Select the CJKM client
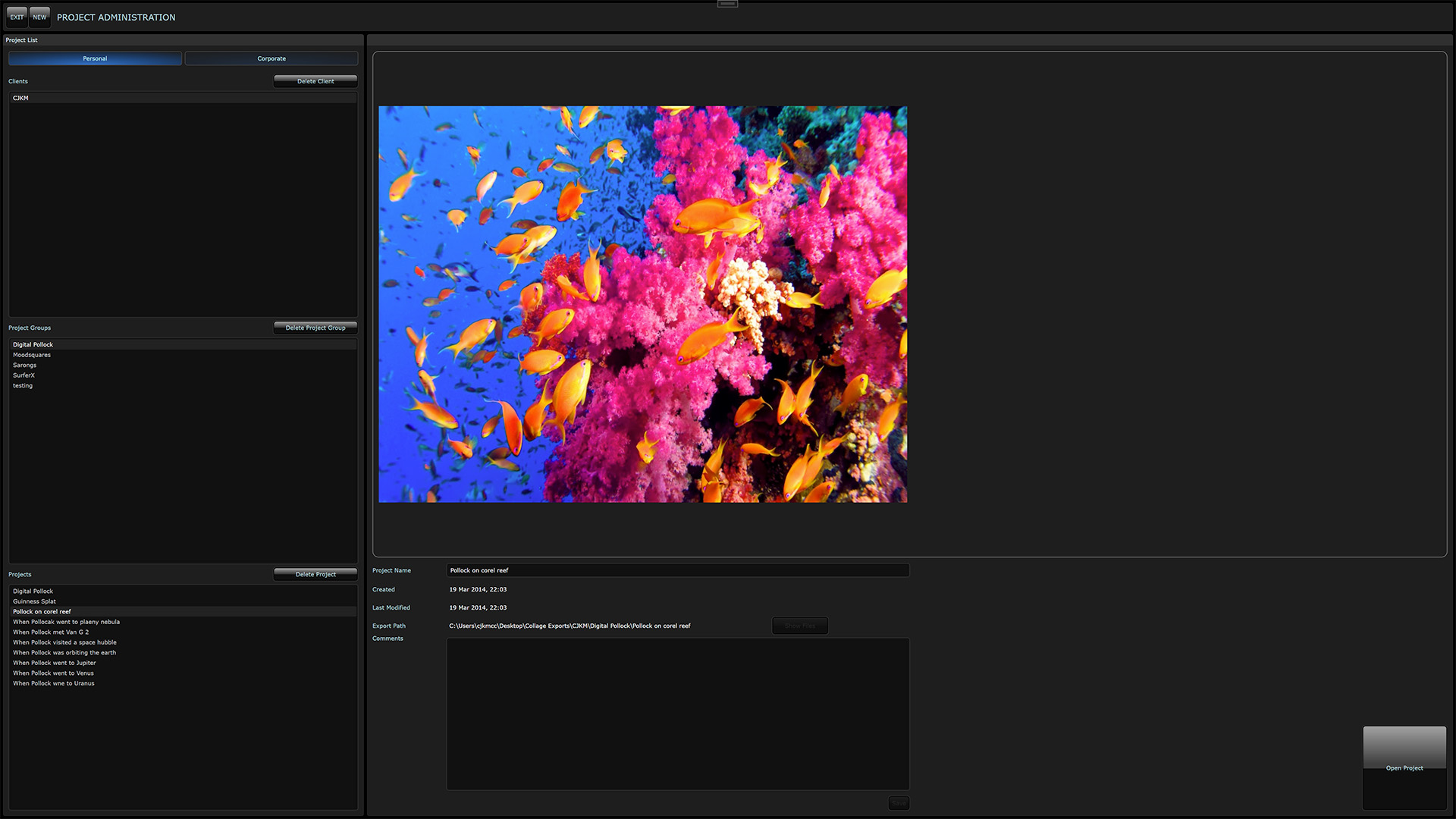Viewport: 1456px width, 819px height. click(x=183, y=98)
